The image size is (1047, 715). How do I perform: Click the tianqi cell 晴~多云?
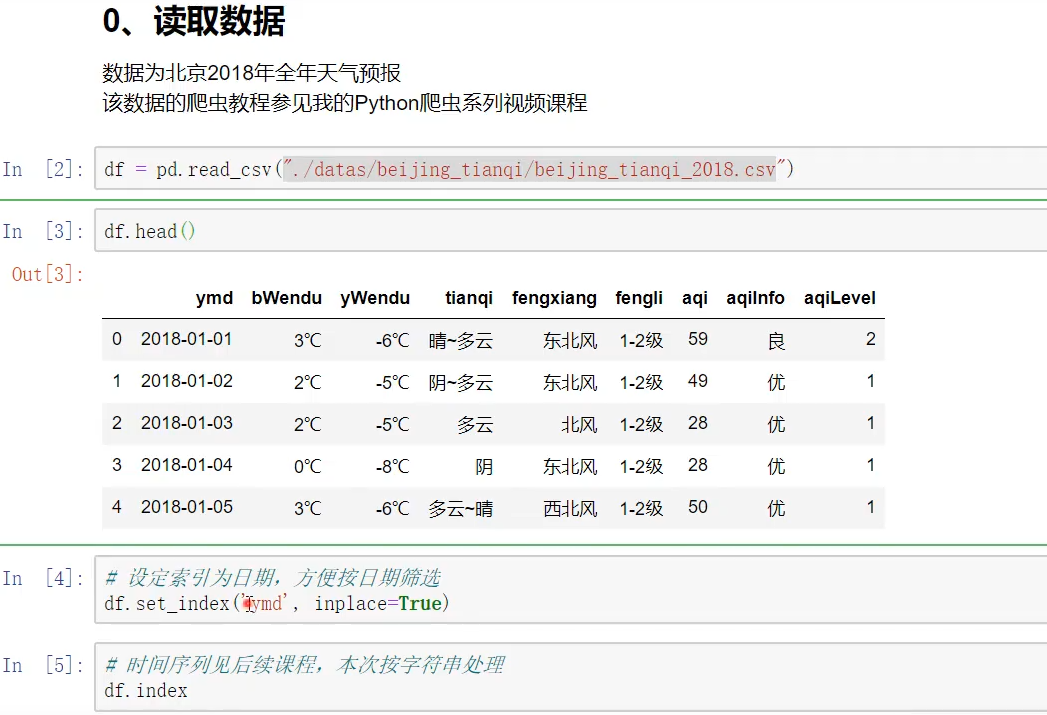(x=461, y=340)
